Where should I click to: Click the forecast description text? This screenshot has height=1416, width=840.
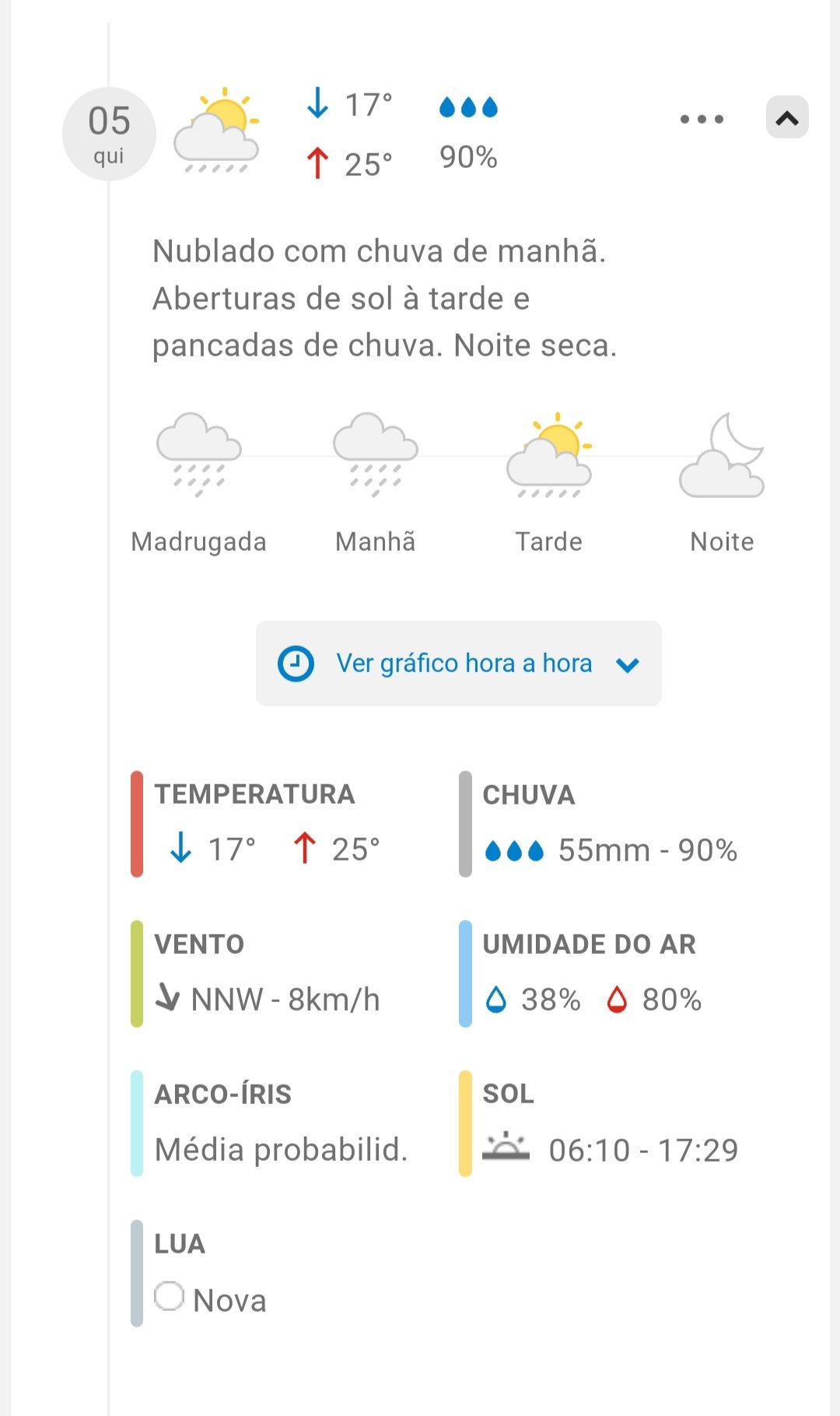[385, 298]
